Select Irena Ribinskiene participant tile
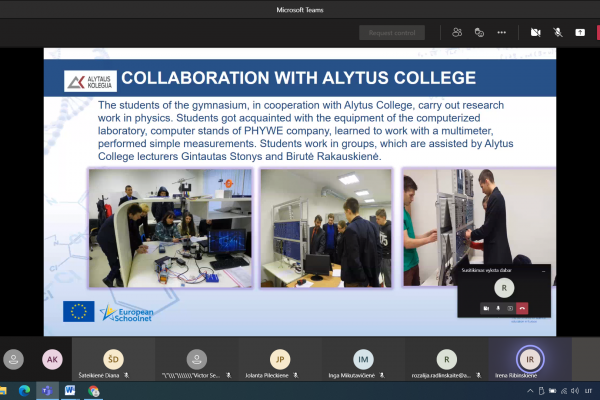Viewport: 600px width, 400px height. pyautogui.click(x=530, y=360)
